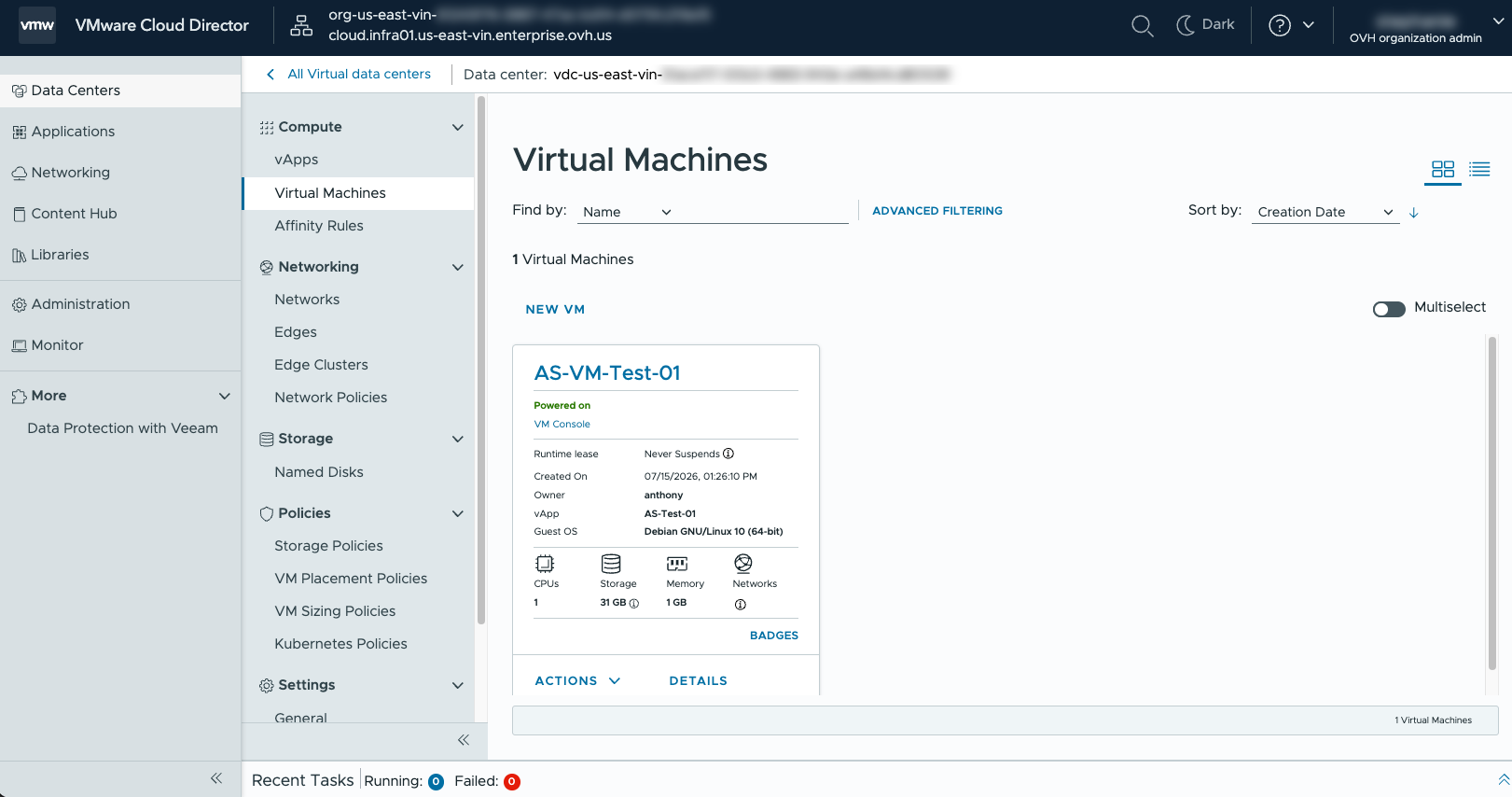The height and width of the screenshot is (797, 1512).
Task: Open the search magnifier icon
Action: (x=1142, y=26)
